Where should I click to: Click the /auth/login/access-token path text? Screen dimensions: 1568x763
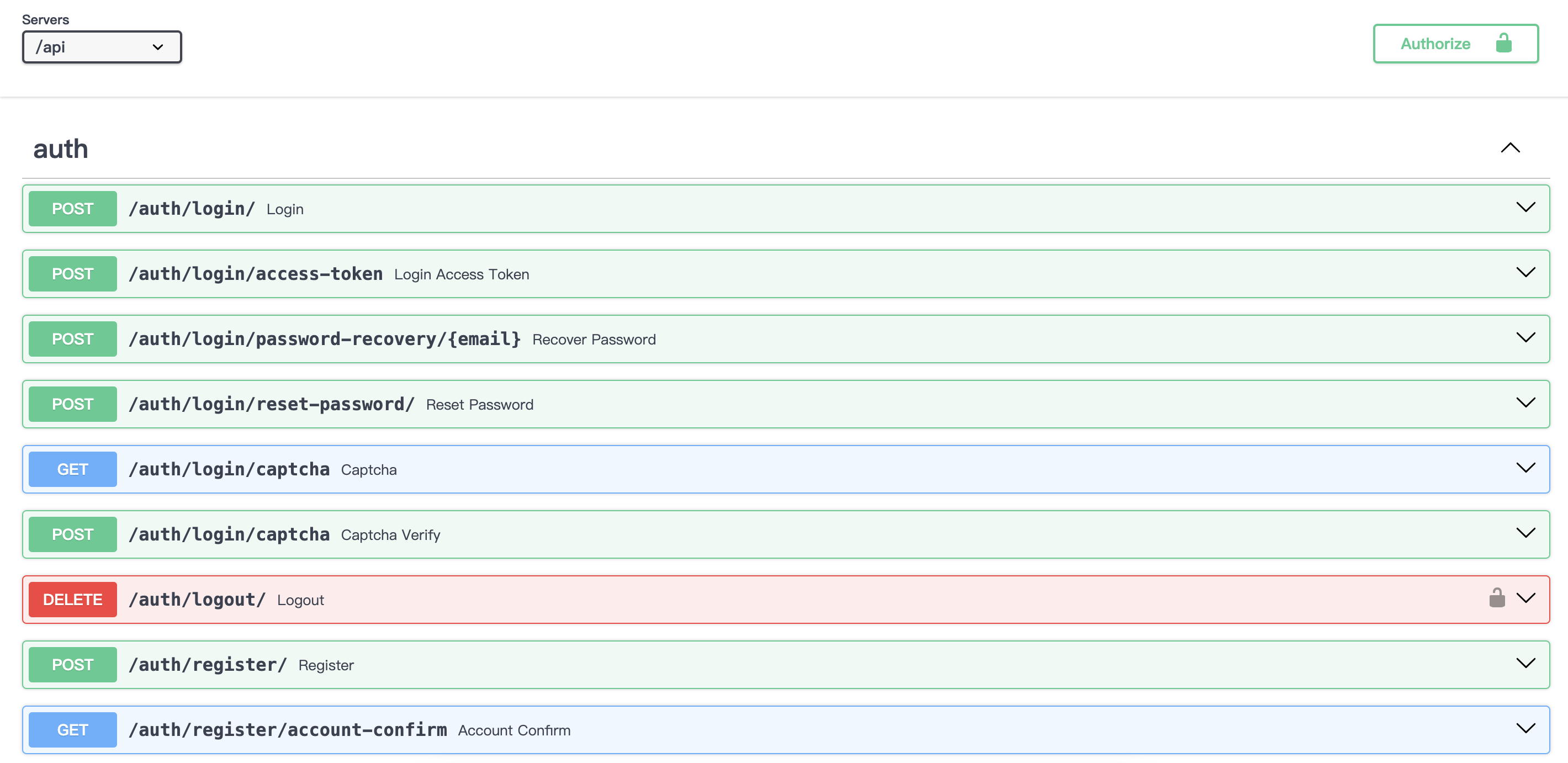(256, 274)
